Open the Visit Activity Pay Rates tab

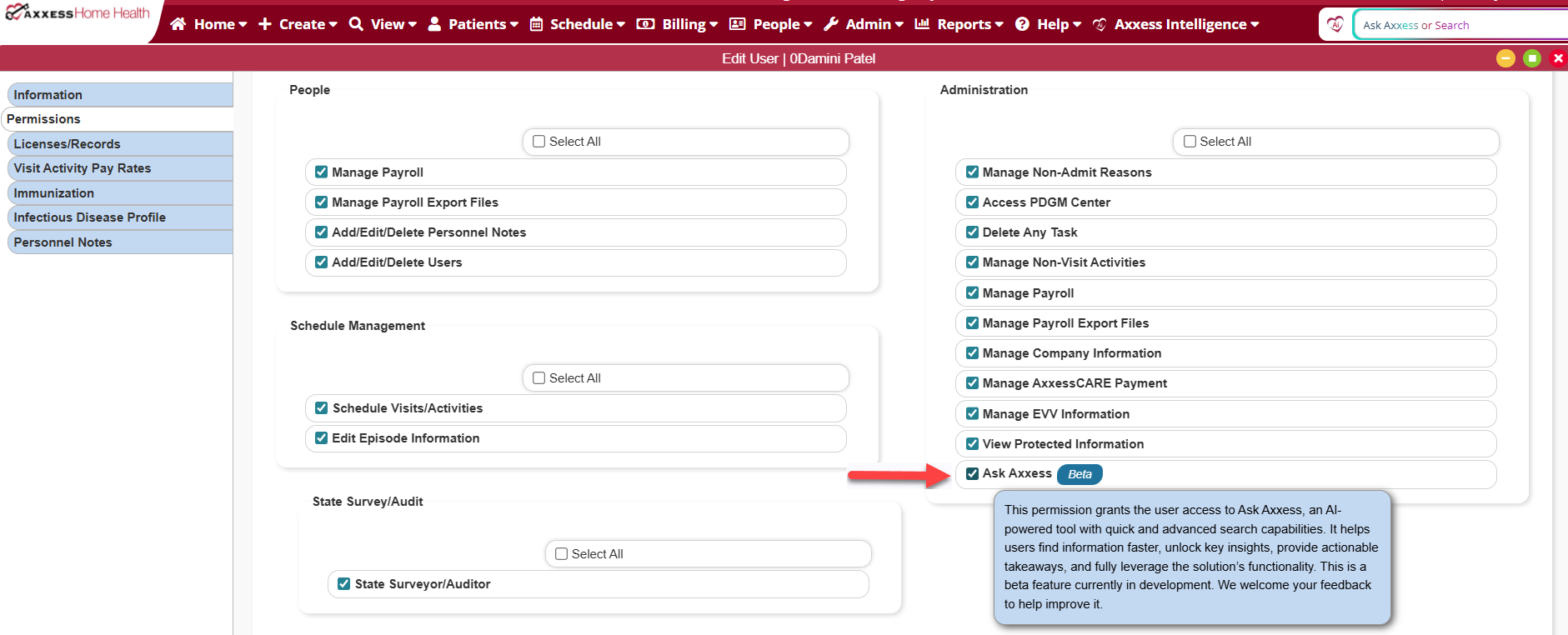tap(82, 168)
